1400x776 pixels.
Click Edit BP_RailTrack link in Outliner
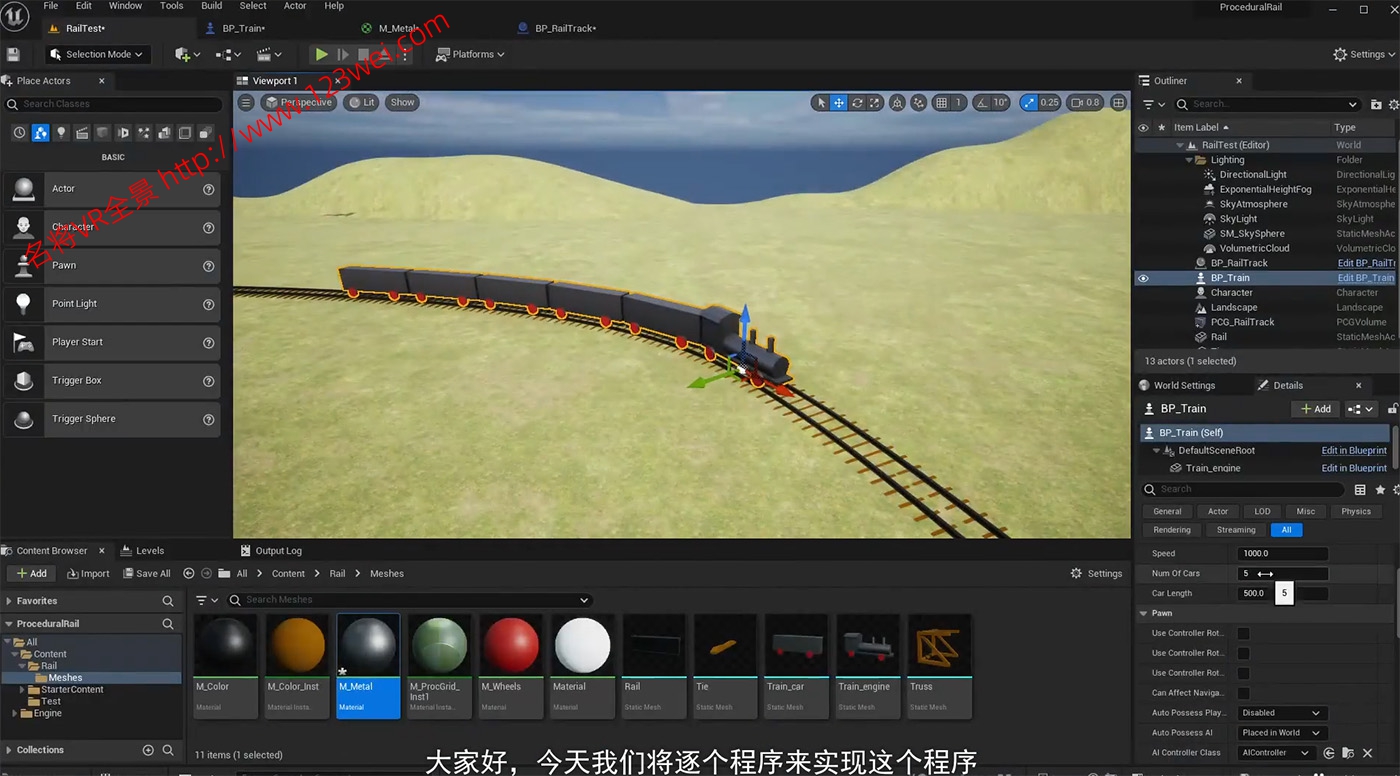click(1365, 263)
